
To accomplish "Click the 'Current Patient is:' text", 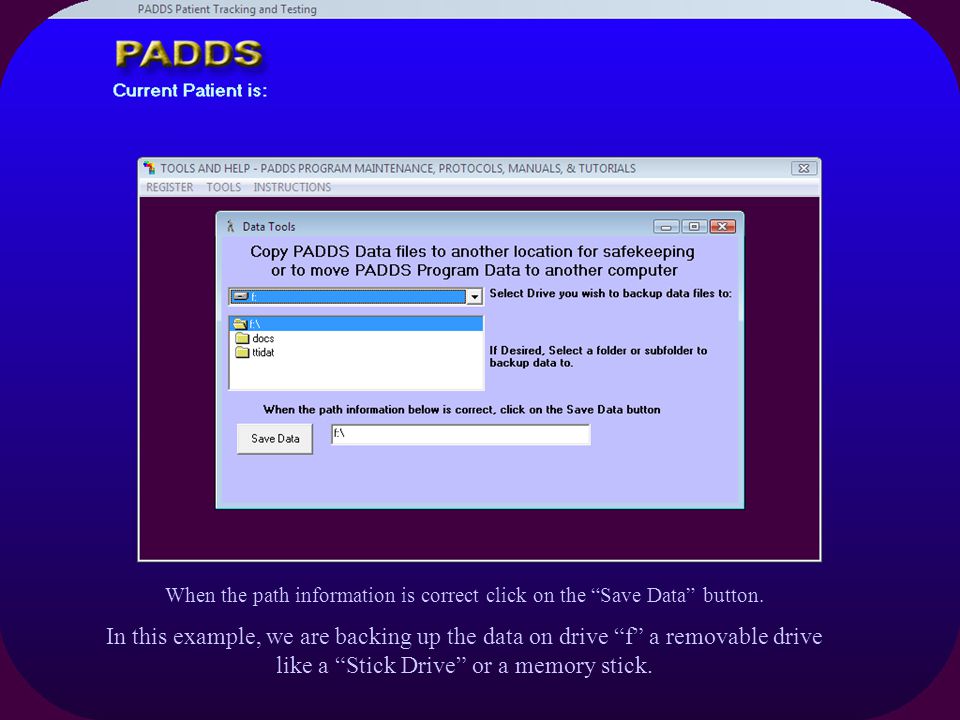I will (x=190, y=91).
